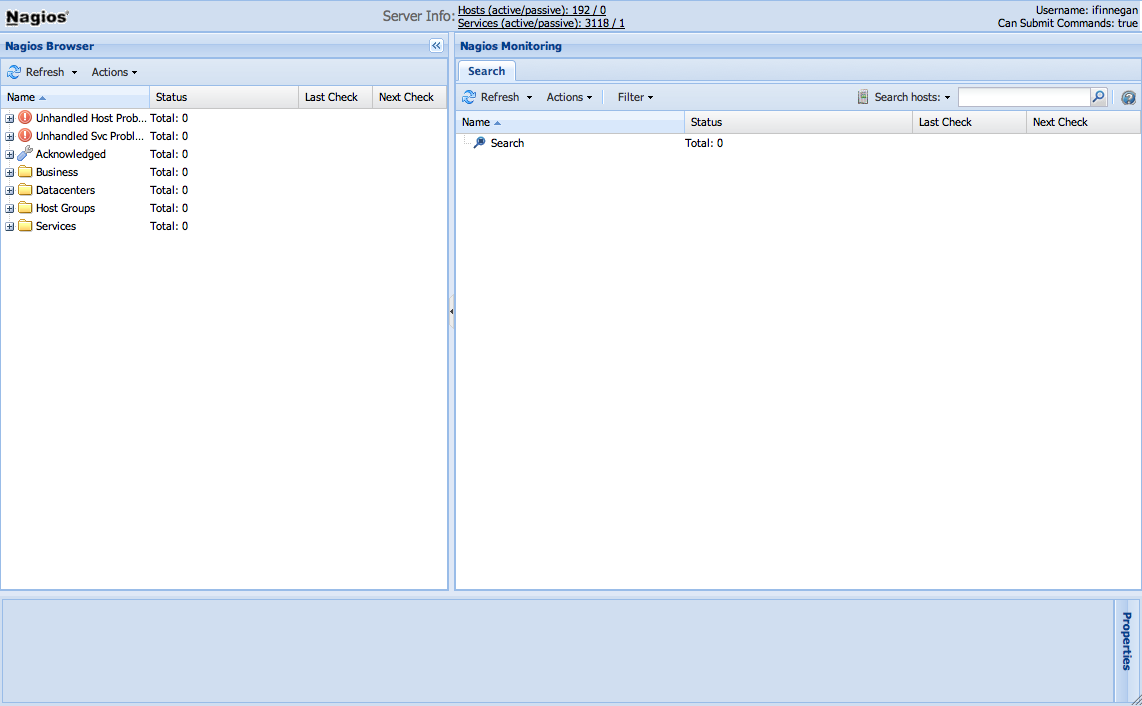The height and width of the screenshot is (706, 1142).
Task: Collapse the Nagios Browser panel with double-chevron
Action: coord(436,46)
